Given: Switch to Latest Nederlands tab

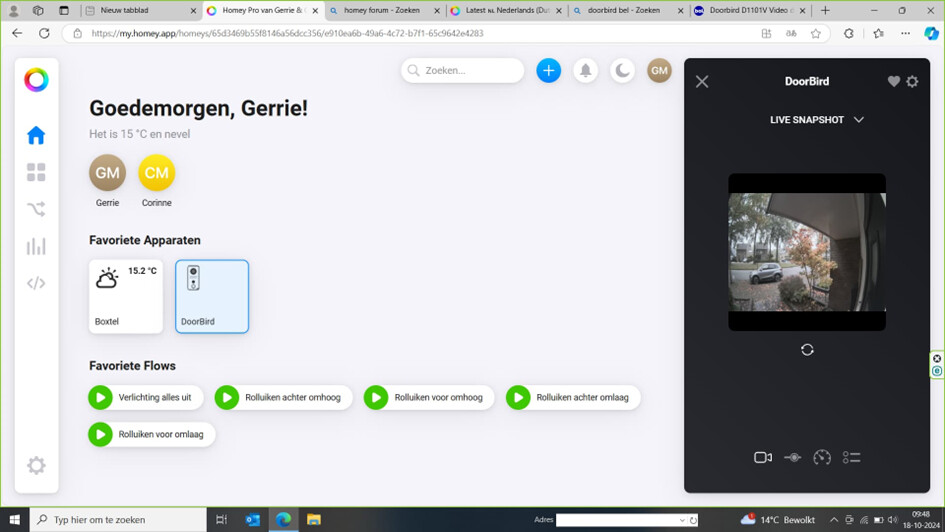Looking at the screenshot, I should point(507,10).
